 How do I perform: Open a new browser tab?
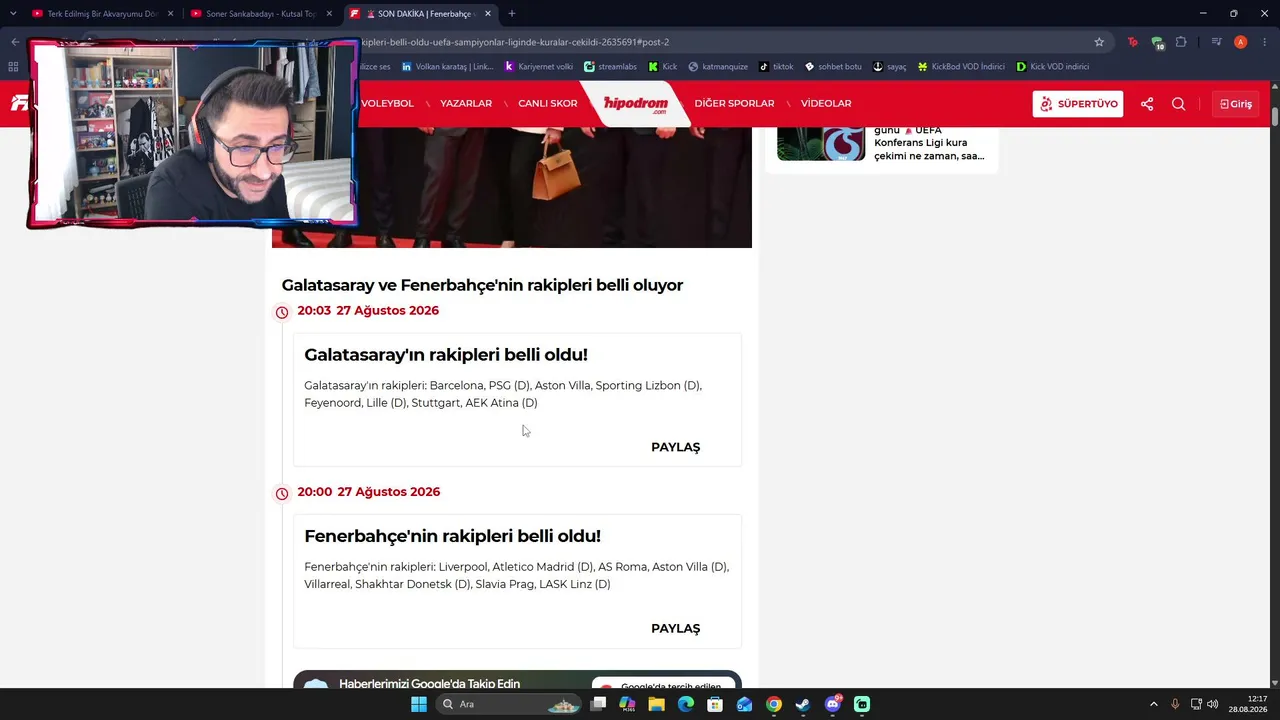point(512,14)
